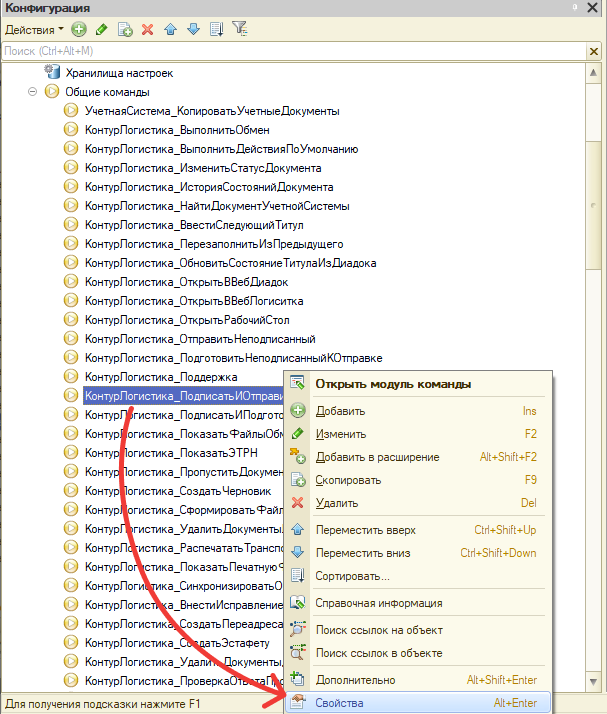Screen dimensions: 607x714
Task: Select КонтурЛогистика_НайтиДокументУчетнойСистемы
Action: (217, 206)
